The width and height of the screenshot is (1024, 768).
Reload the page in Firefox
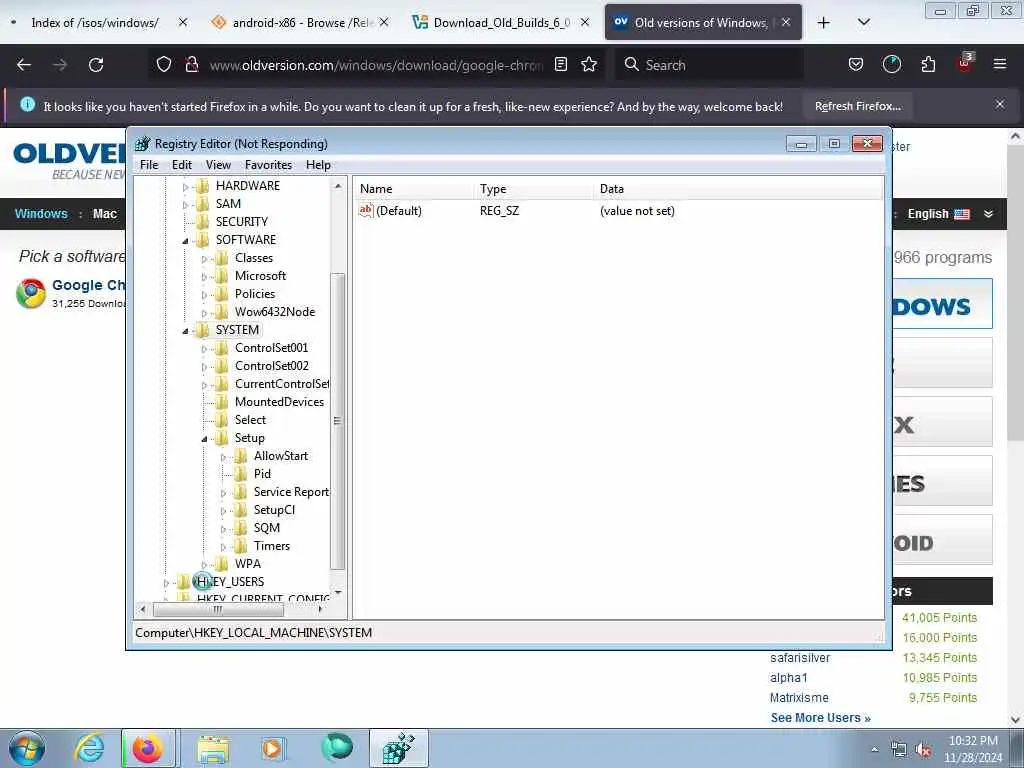96,65
